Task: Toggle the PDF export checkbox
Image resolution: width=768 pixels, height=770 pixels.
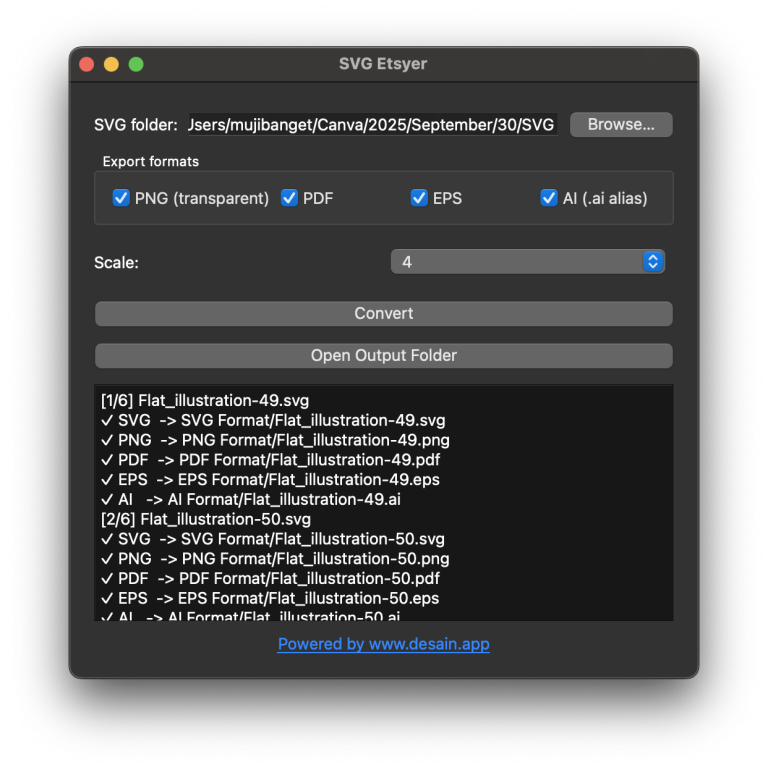Action: (x=289, y=198)
